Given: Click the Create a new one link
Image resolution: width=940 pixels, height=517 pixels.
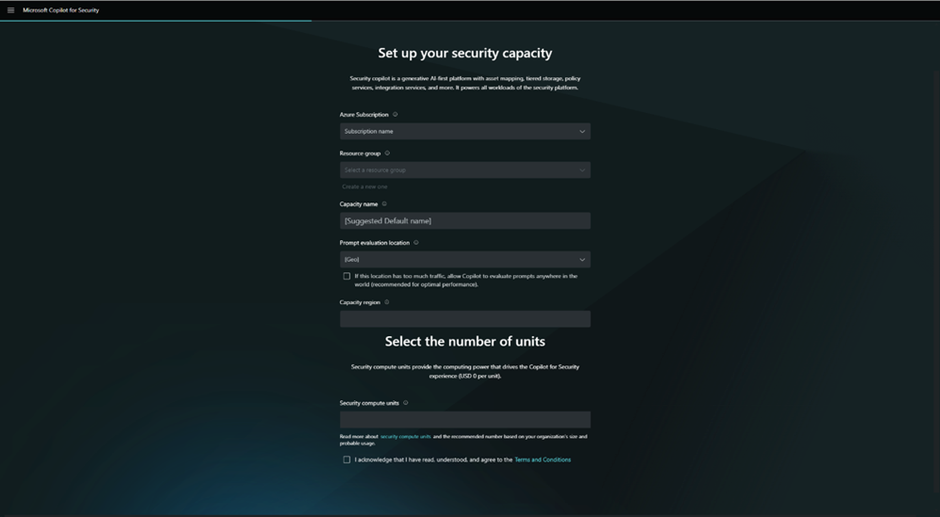Looking at the screenshot, I should [x=364, y=187].
